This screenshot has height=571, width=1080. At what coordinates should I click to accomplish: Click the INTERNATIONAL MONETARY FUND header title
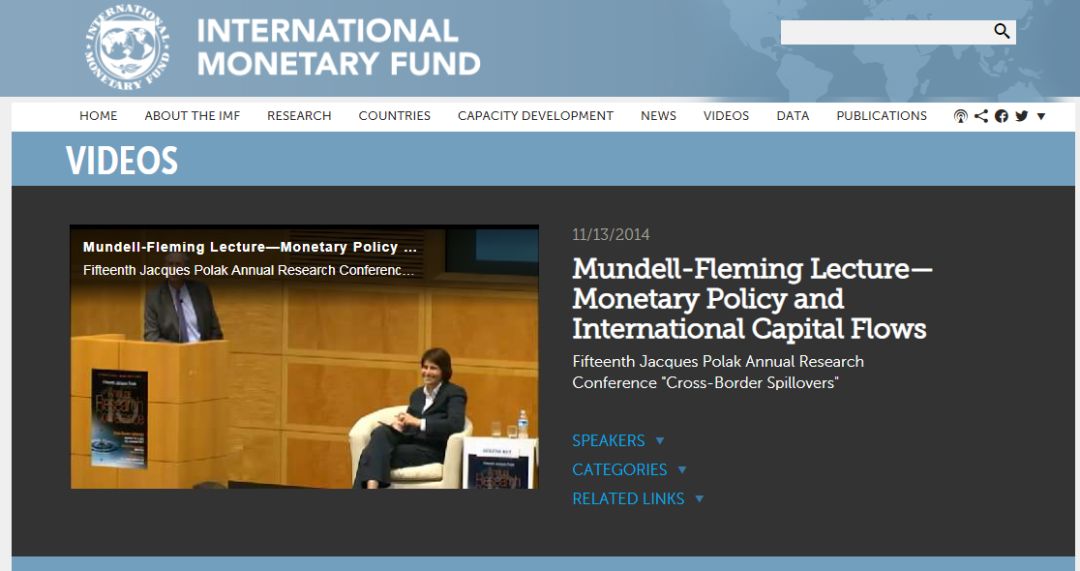pos(338,47)
